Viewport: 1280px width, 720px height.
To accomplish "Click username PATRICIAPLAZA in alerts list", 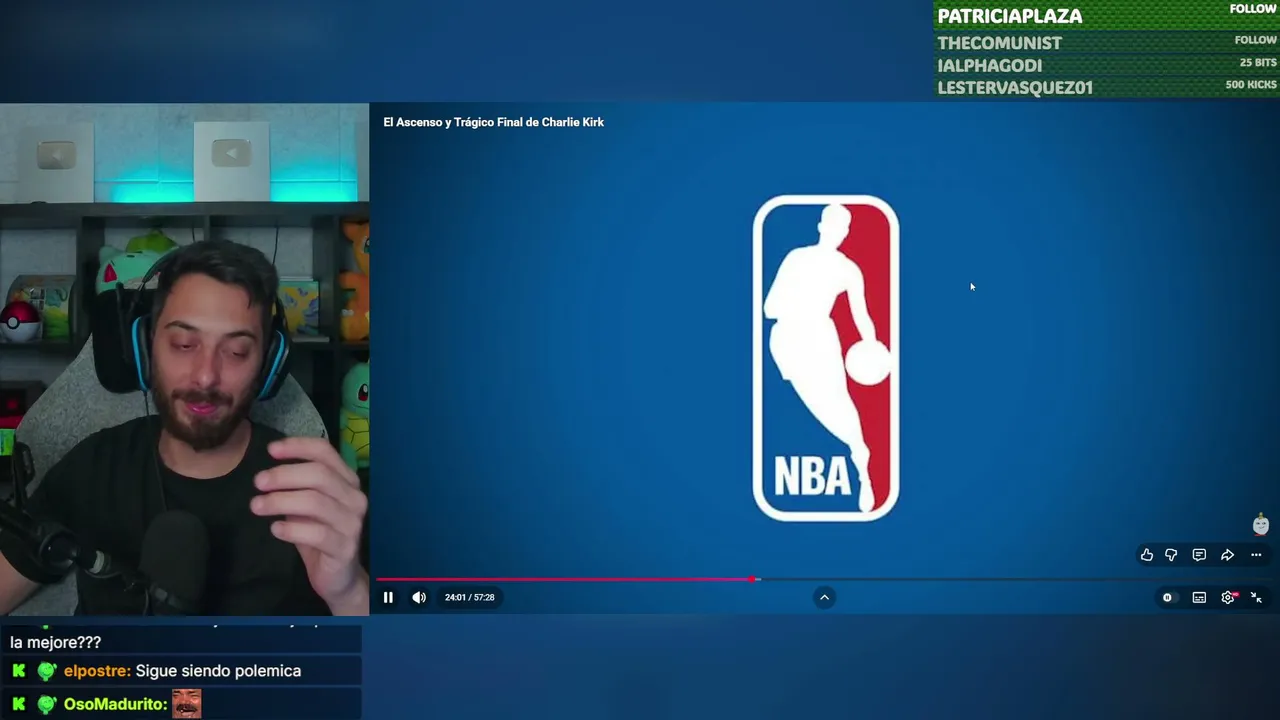I will point(1009,16).
